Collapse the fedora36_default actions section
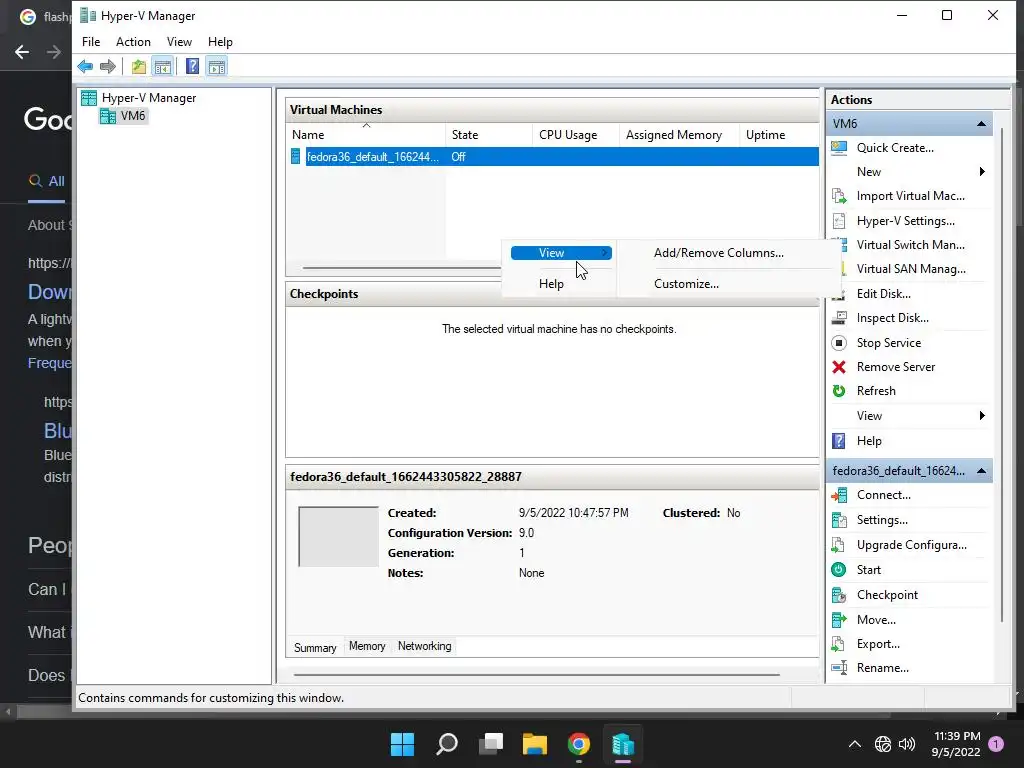 coord(981,471)
